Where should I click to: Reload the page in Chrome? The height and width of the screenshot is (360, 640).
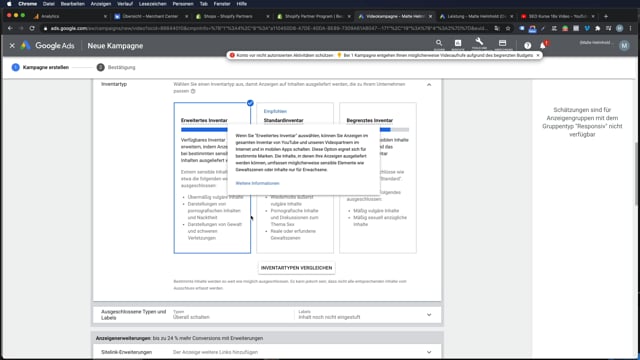pyautogui.click(x=32, y=28)
